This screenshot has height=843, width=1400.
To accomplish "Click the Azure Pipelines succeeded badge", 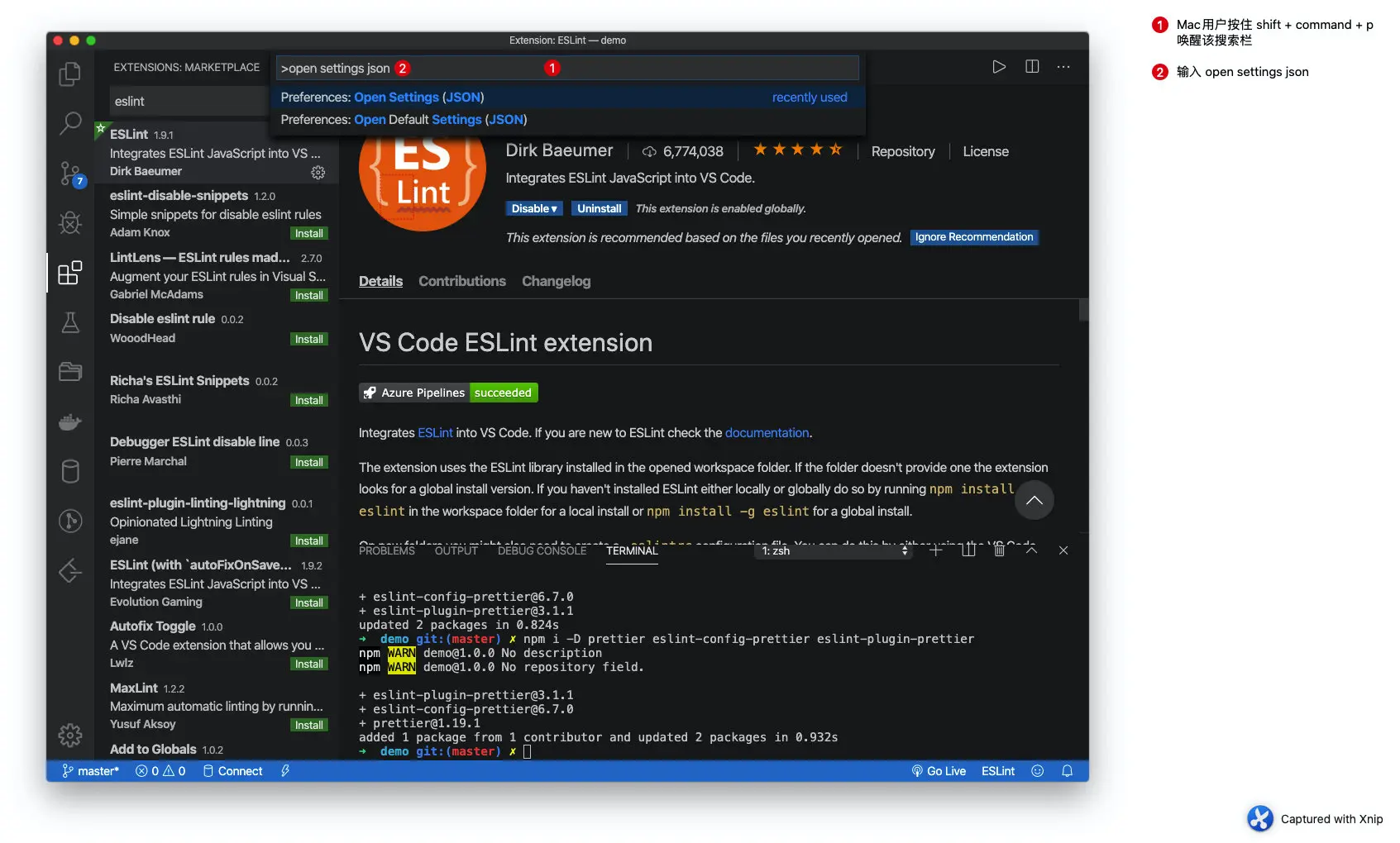I will tap(448, 393).
